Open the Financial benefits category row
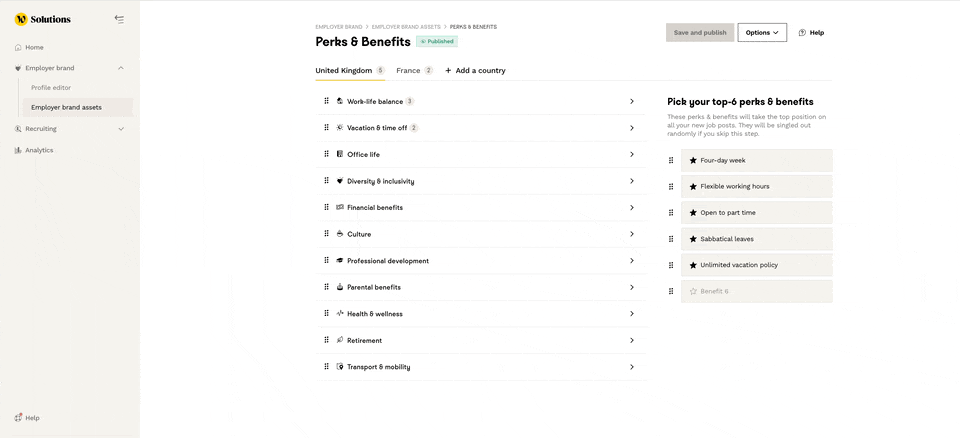The height and width of the screenshot is (438, 960). 480,207
